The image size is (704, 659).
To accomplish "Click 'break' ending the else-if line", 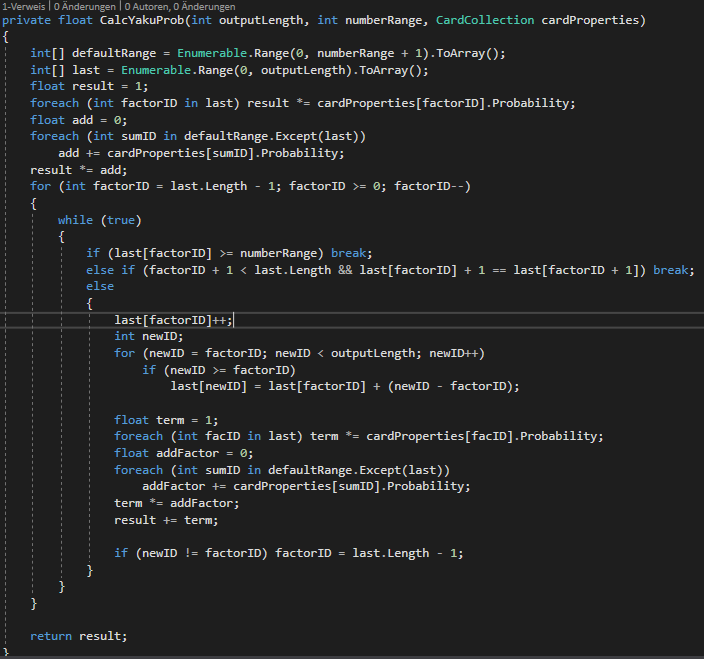I will coord(671,270).
